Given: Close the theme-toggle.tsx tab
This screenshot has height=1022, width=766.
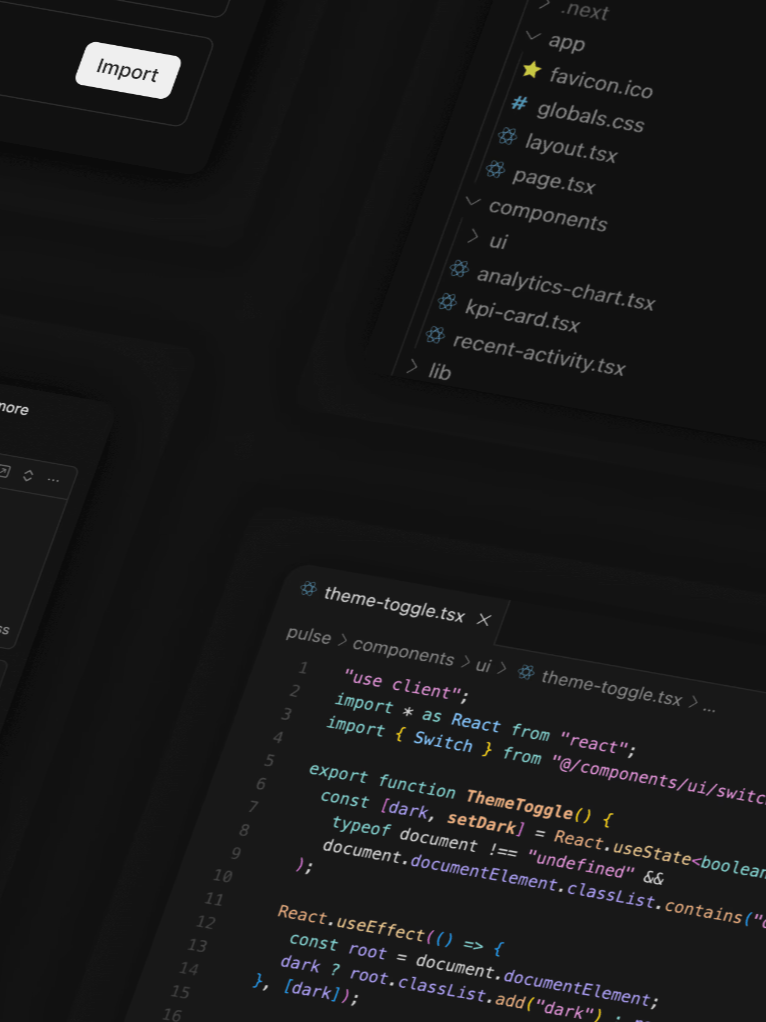Looking at the screenshot, I should click(x=483, y=619).
